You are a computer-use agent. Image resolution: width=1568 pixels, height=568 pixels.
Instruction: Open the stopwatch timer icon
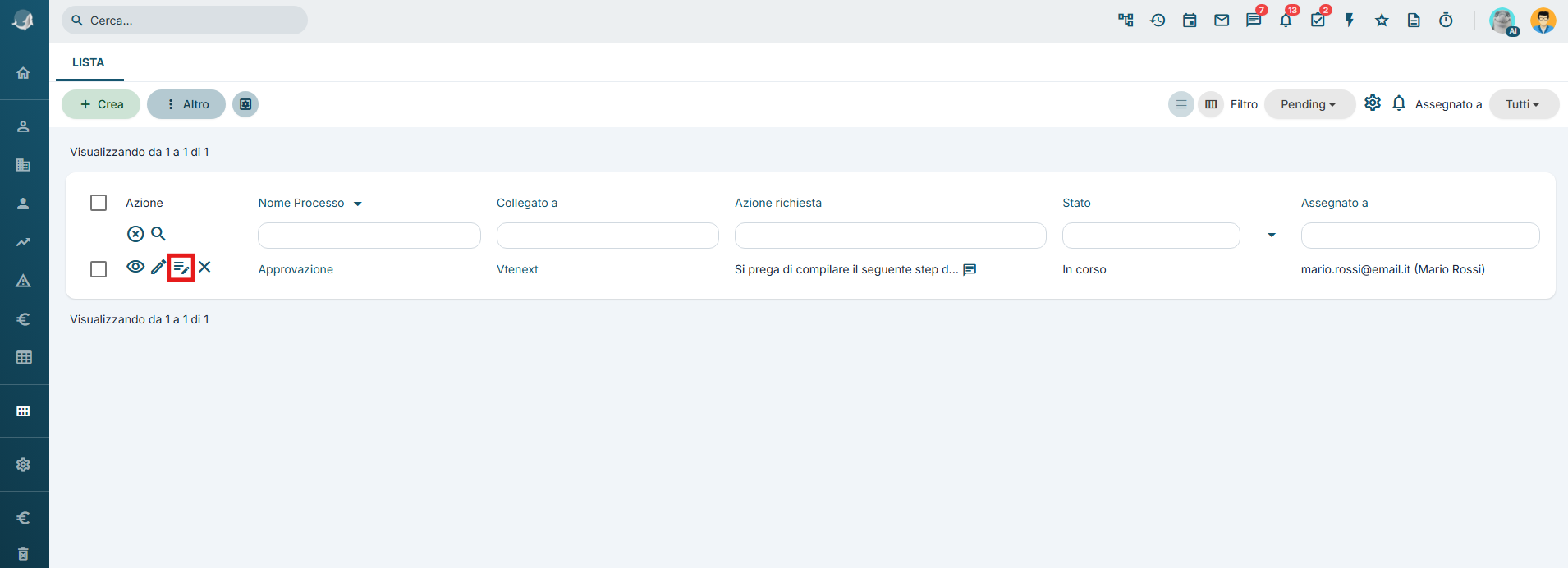click(x=1446, y=21)
